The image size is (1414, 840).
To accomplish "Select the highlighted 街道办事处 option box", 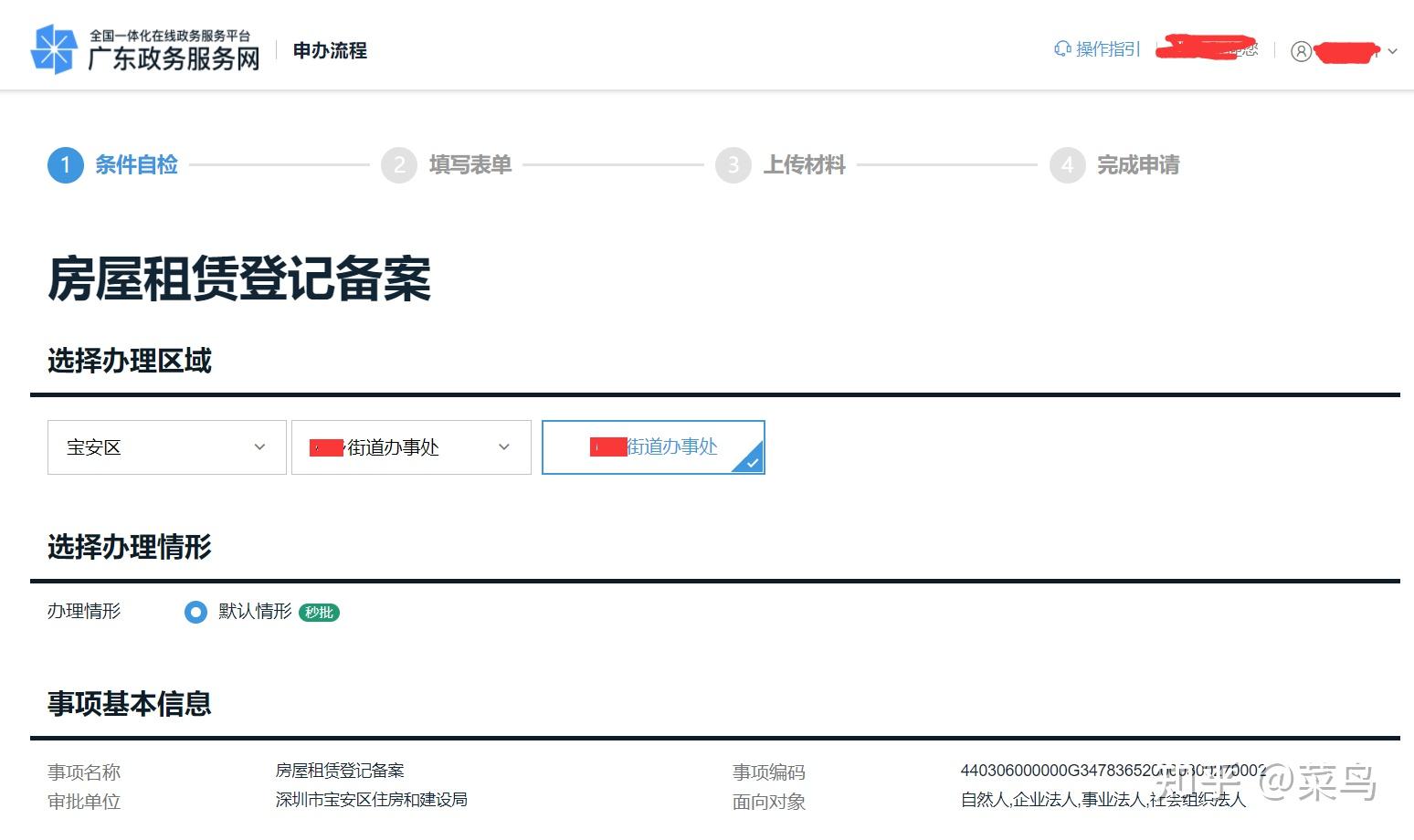I will pyautogui.click(x=653, y=447).
